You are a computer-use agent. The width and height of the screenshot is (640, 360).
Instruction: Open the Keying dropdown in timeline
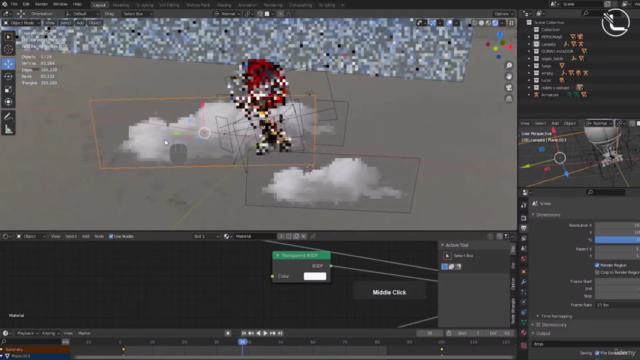[51, 333]
